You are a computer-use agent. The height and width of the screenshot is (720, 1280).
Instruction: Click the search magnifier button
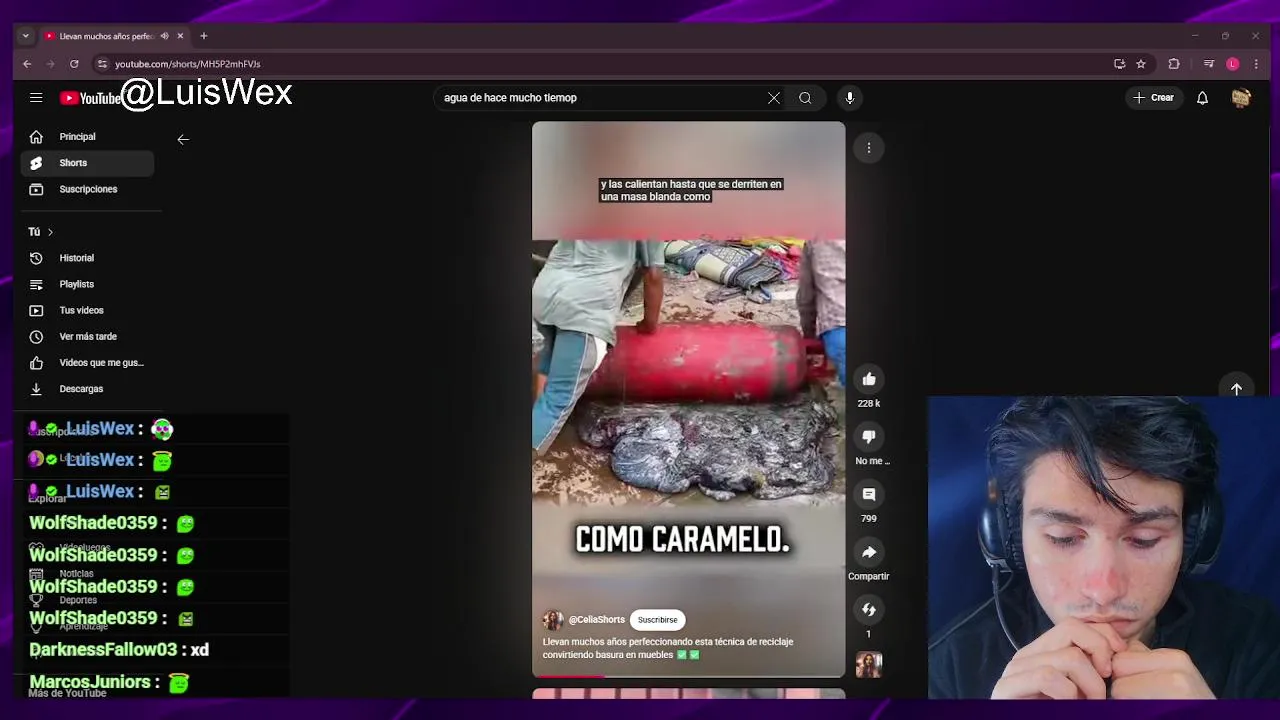click(805, 98)
